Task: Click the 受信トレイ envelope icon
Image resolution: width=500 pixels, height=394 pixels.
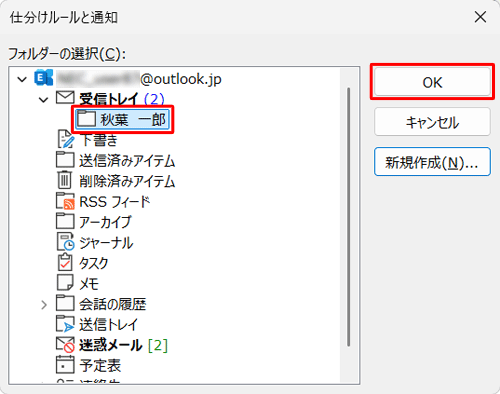Action: (65, 97)
